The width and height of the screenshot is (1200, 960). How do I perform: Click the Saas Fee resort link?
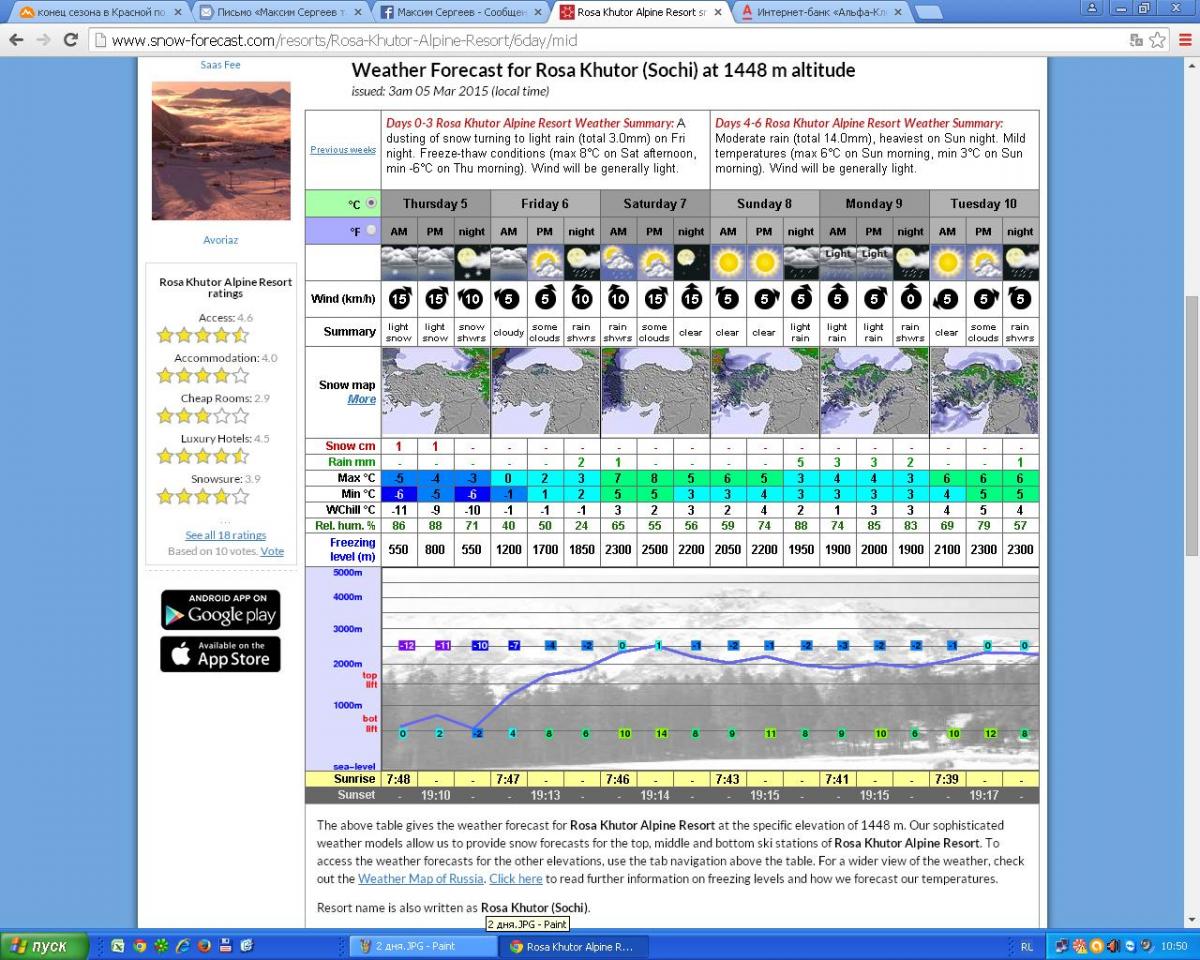pyautogui.click(x=220, y=65)
